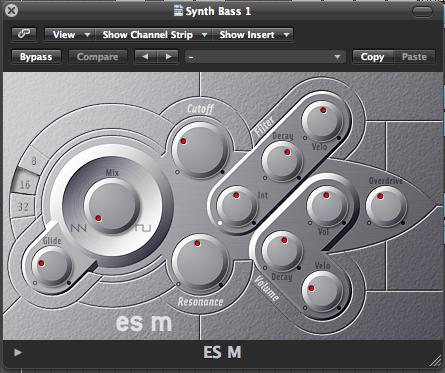
Task: Toggle the Bypass button
Action: pos(36,57)
